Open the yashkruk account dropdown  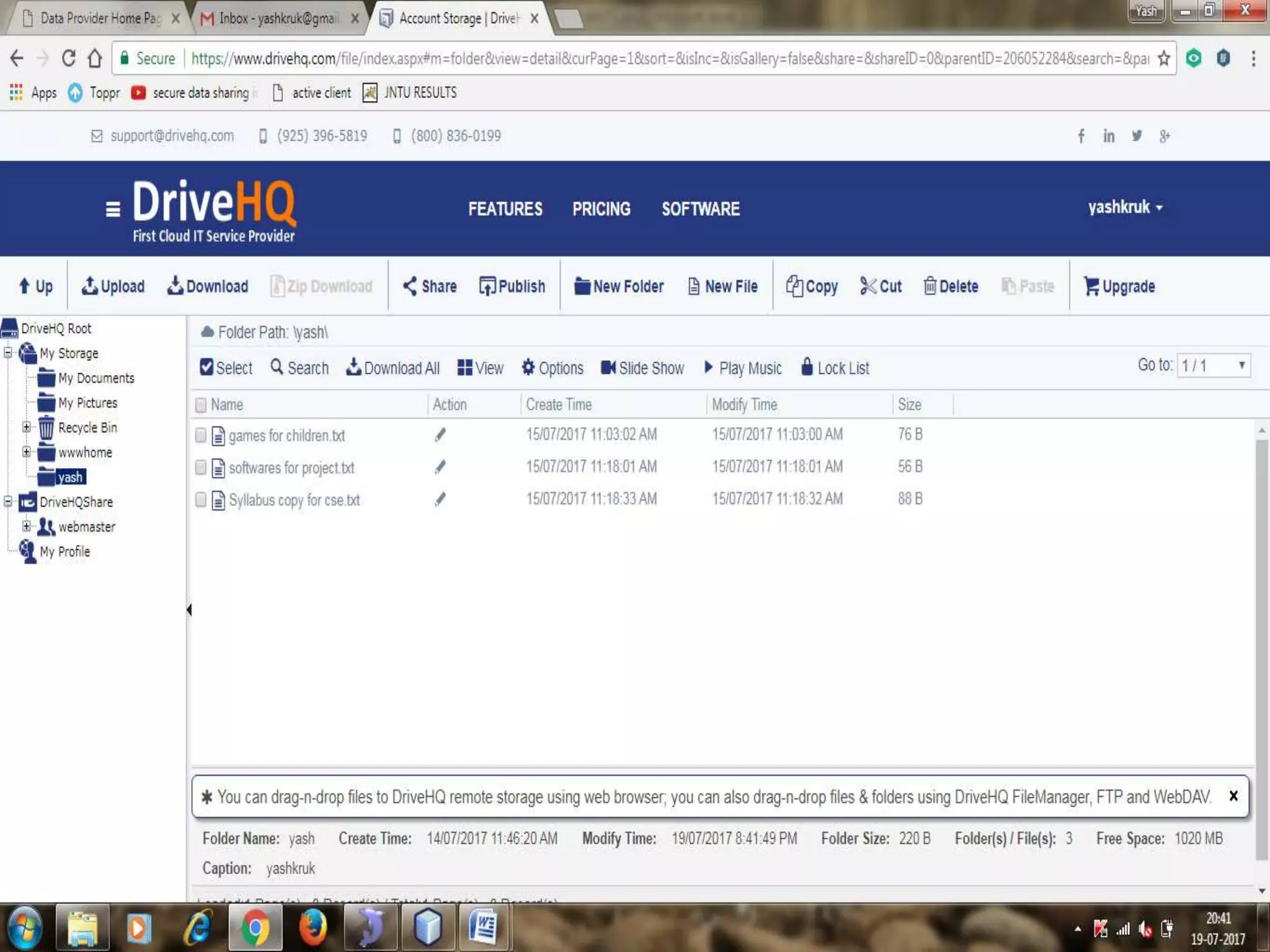pos(1125,207)
